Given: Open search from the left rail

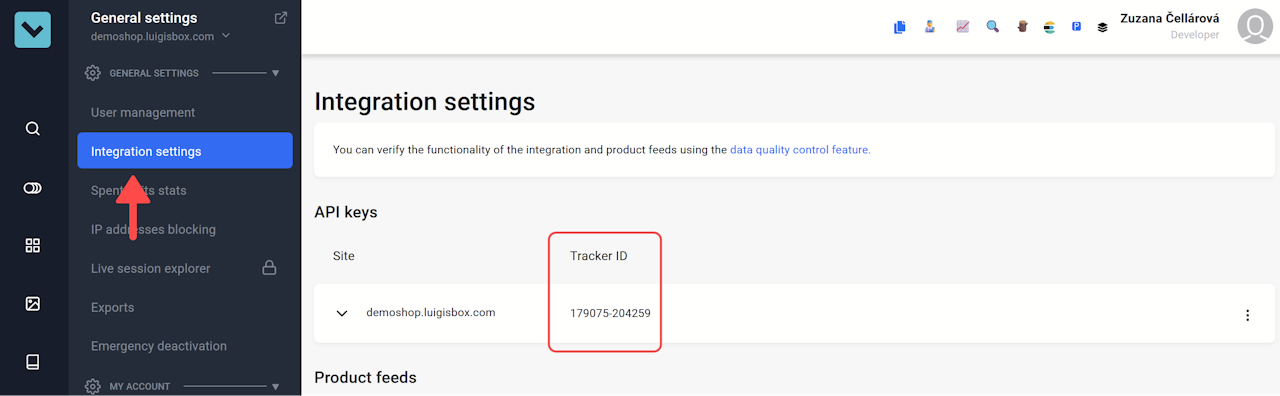Looking at the screenshot, I should pos(33,128).
